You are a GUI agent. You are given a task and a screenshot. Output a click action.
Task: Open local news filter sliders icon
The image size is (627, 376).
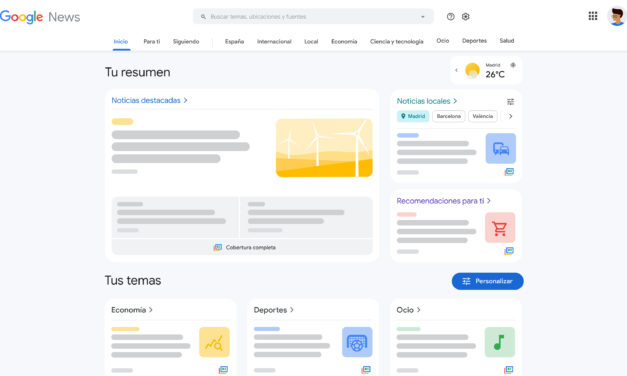pos(511,102)
